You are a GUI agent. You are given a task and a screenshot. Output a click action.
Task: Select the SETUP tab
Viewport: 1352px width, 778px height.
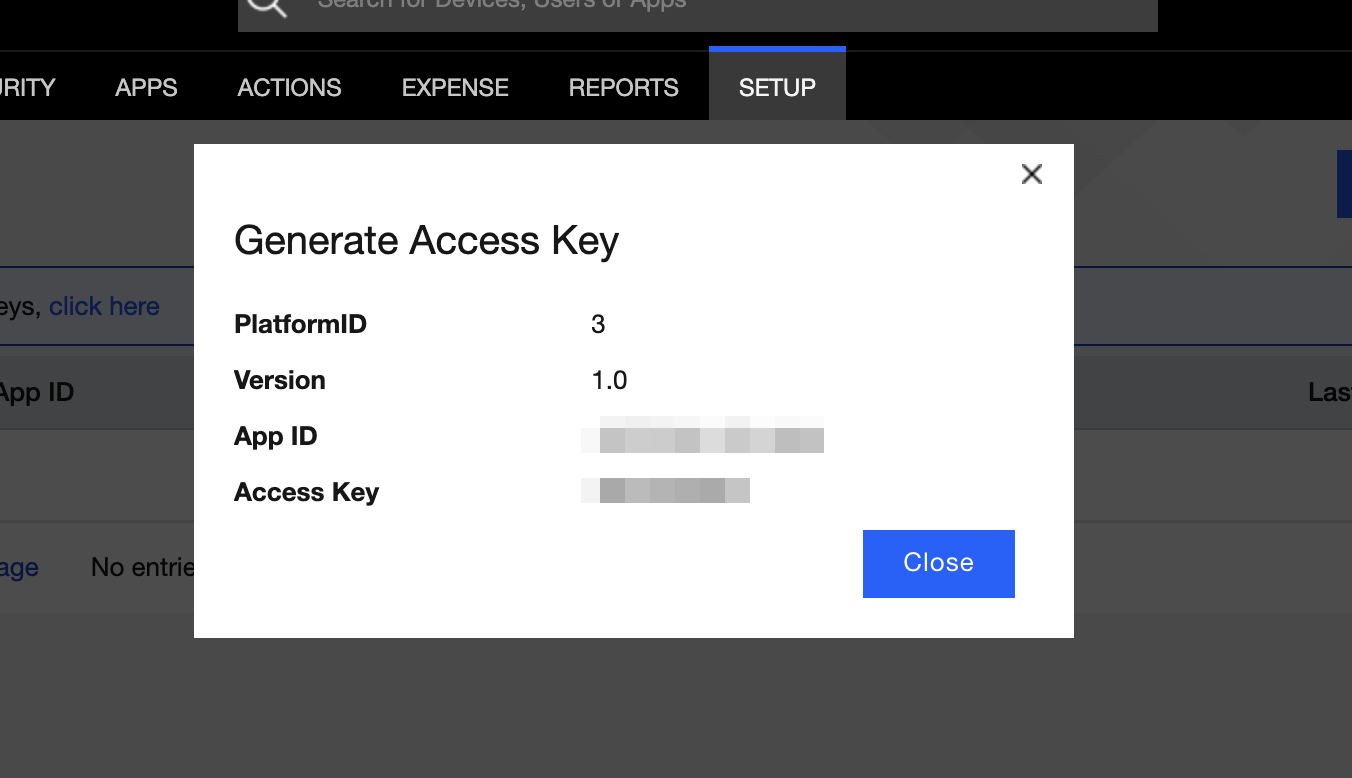click(x=777, y=88)
